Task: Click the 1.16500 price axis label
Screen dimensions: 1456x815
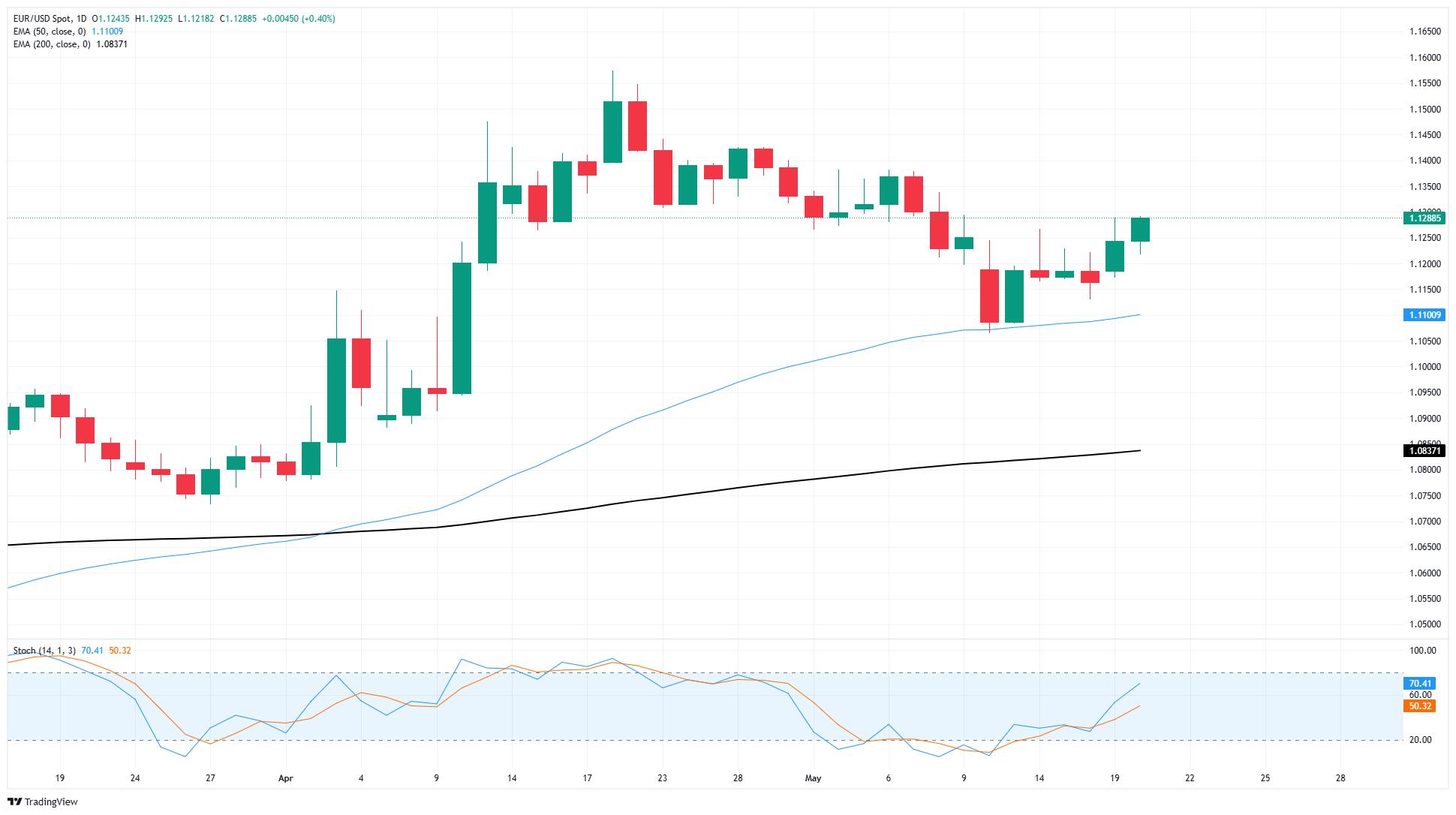Action: [1424, 32]
